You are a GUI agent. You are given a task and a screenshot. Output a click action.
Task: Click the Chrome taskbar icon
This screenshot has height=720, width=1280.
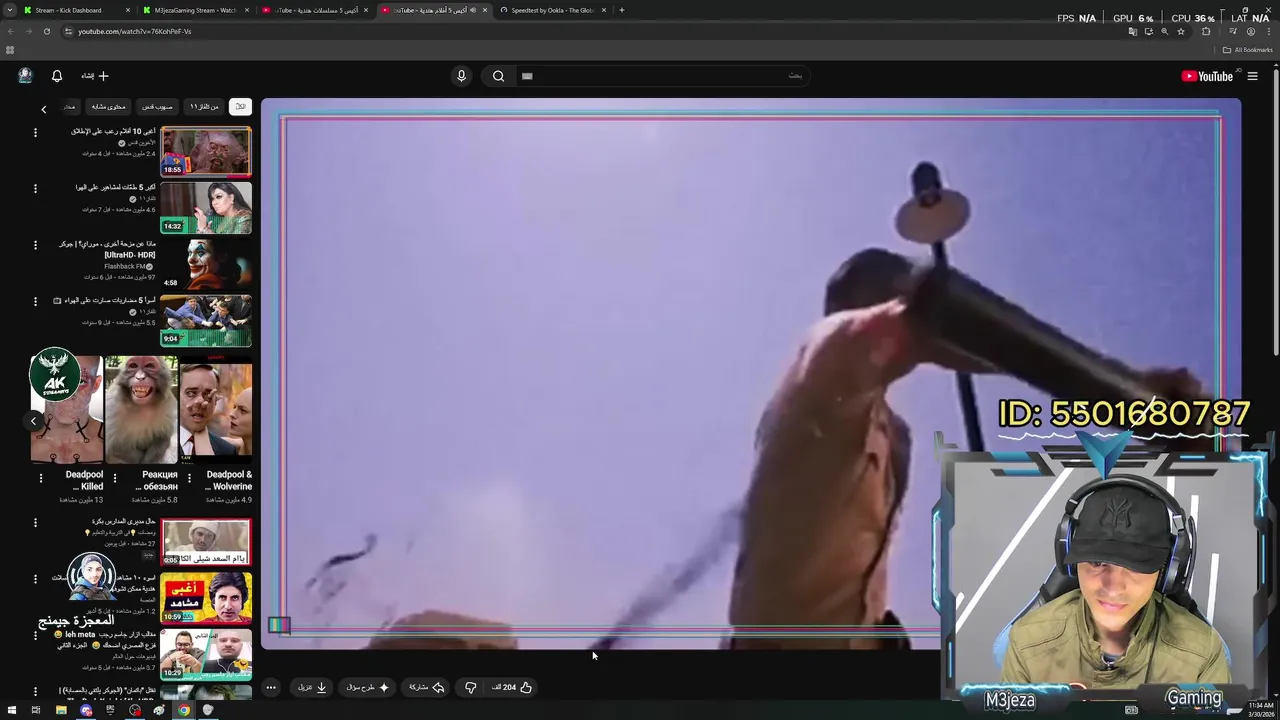point(183,710)
